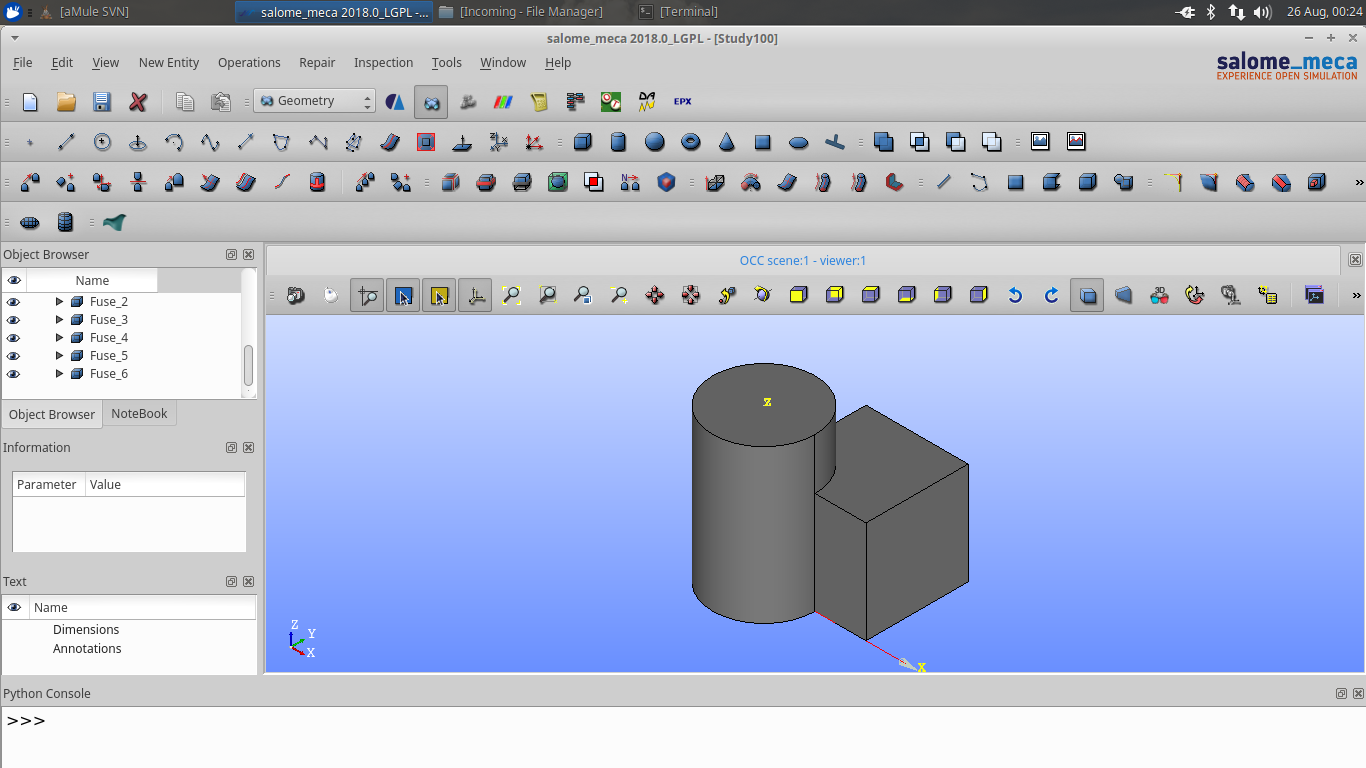Switch to the NoteBook tab
Image resolution: width=1366 pixels, height=768 pixels.
coord(139,413)
